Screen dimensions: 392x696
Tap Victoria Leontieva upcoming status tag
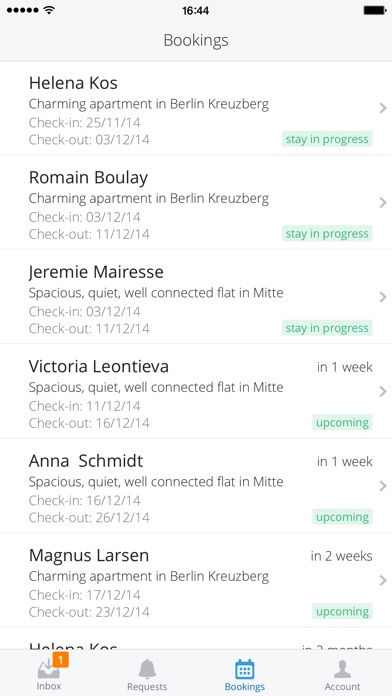[342, 423]
